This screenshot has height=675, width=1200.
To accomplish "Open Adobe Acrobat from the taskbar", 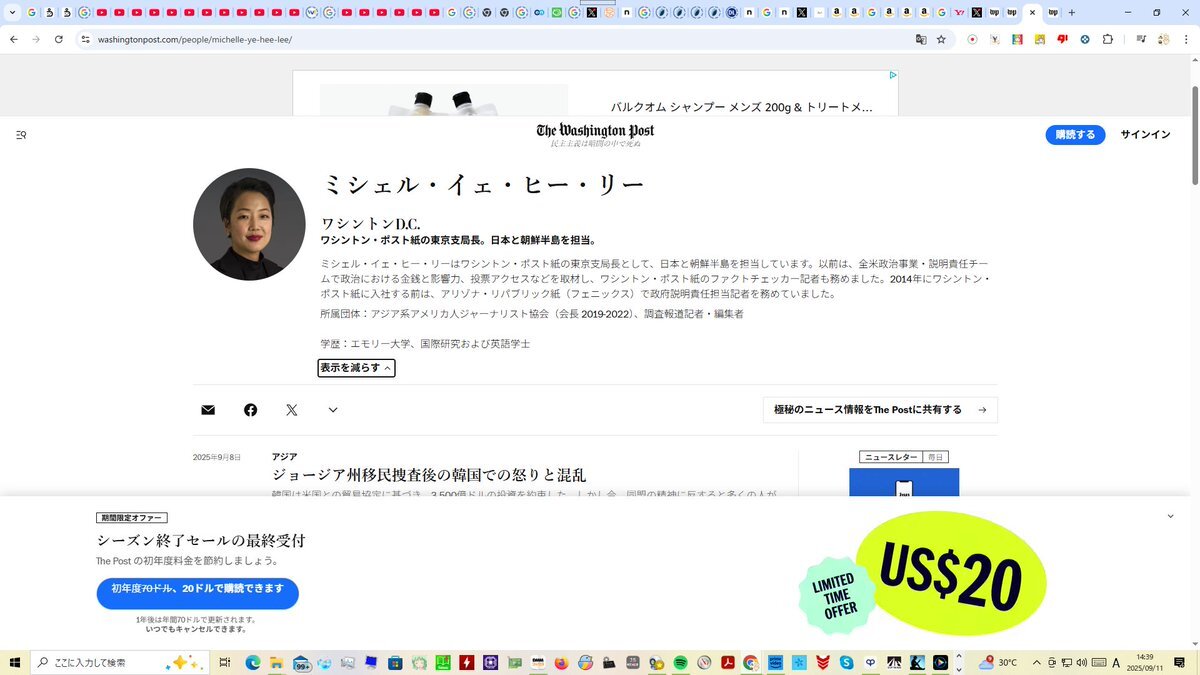I will [728, 662].
